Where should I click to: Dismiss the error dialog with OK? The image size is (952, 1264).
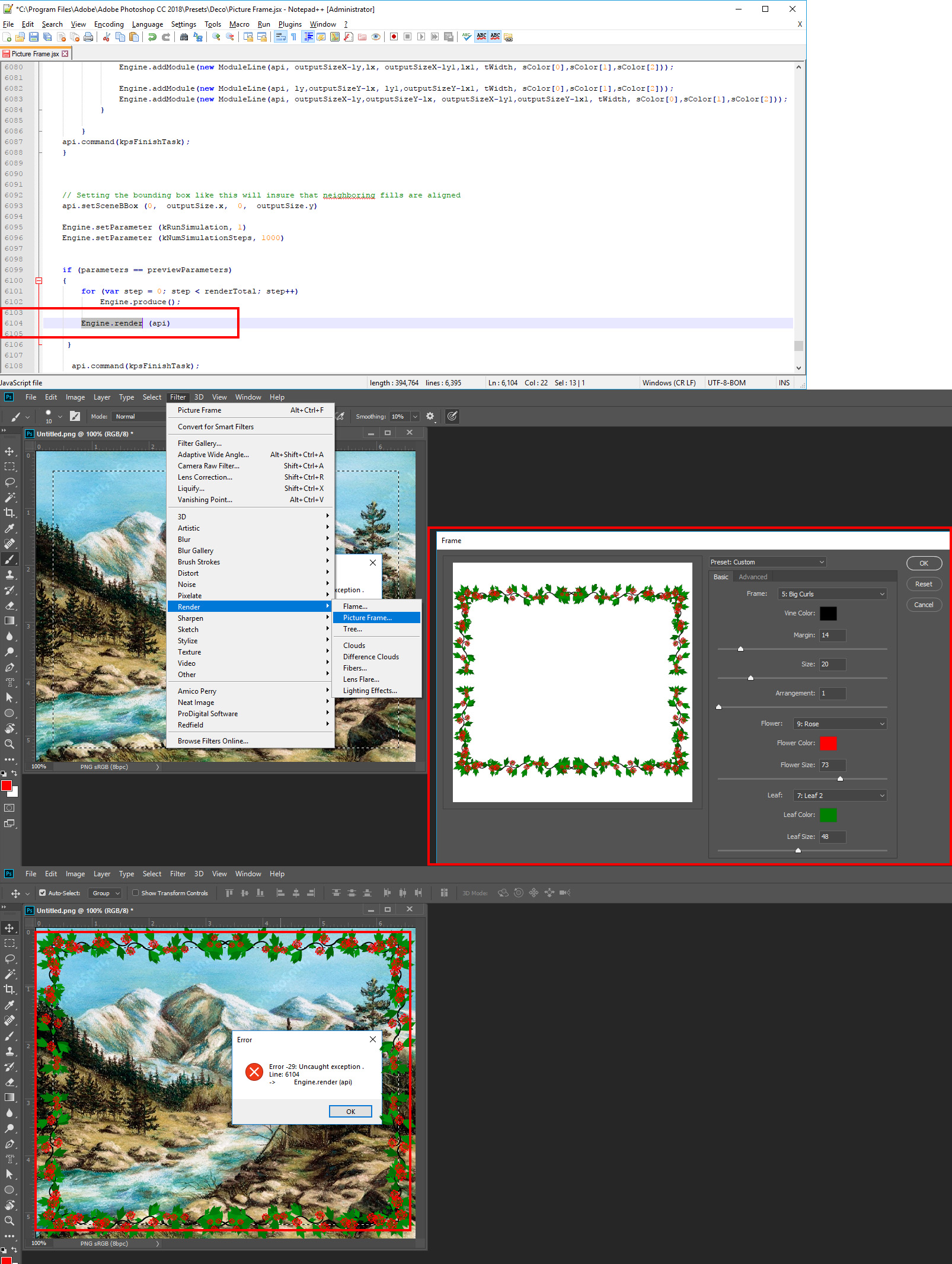350,1111
